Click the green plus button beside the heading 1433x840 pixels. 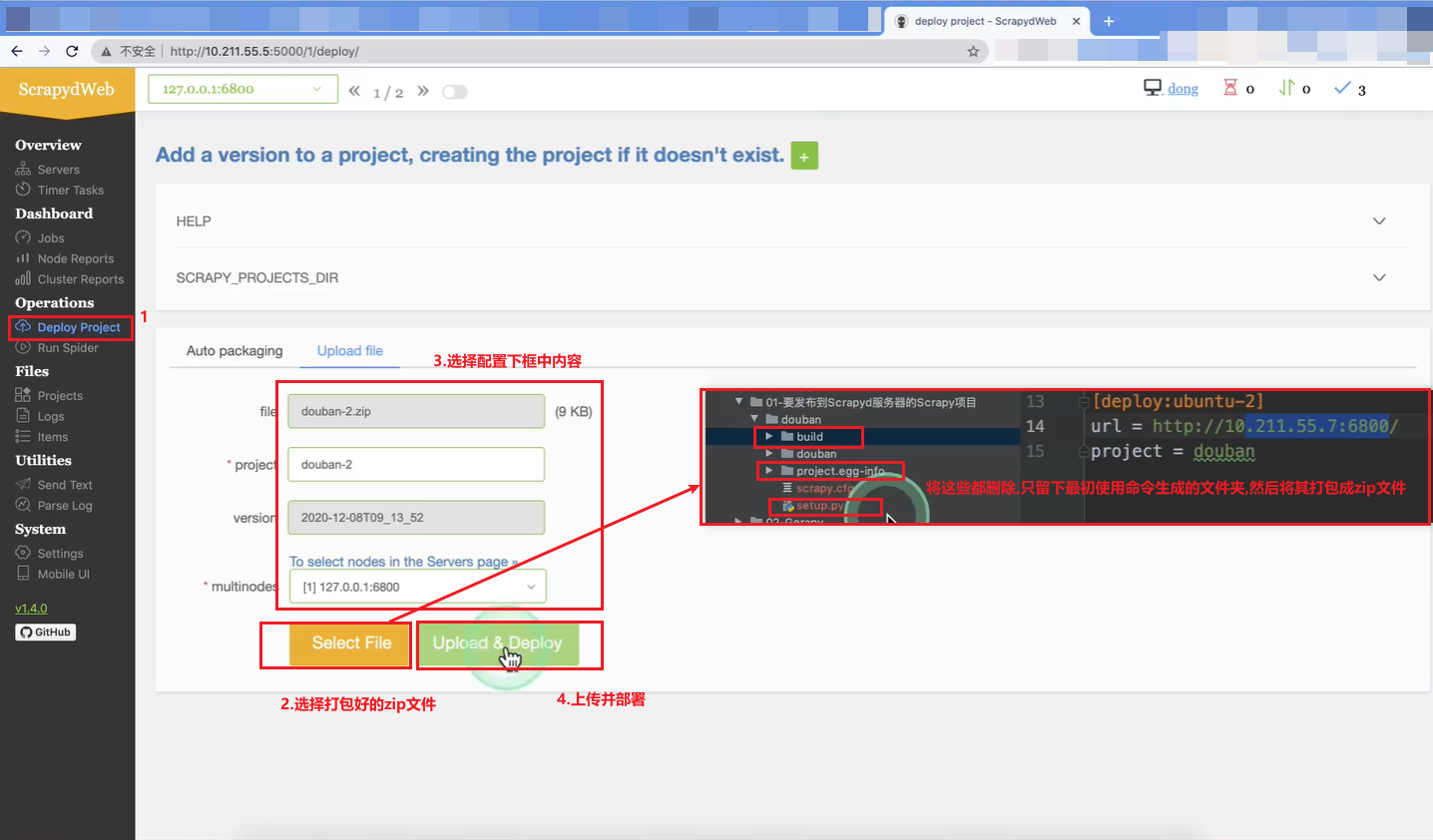[804, 156]
